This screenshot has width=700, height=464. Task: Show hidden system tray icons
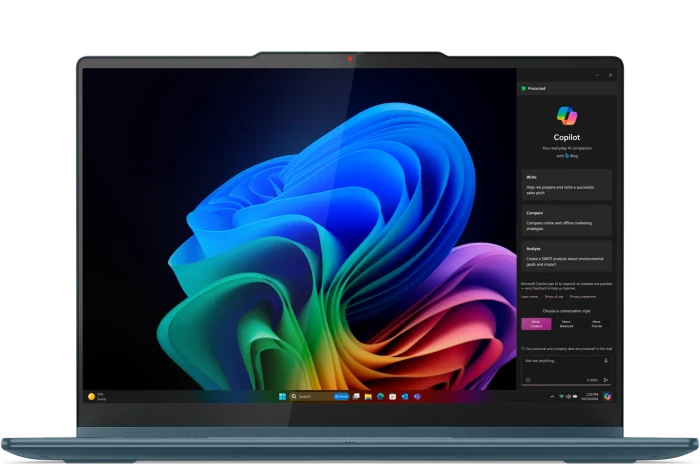[552, 397]
